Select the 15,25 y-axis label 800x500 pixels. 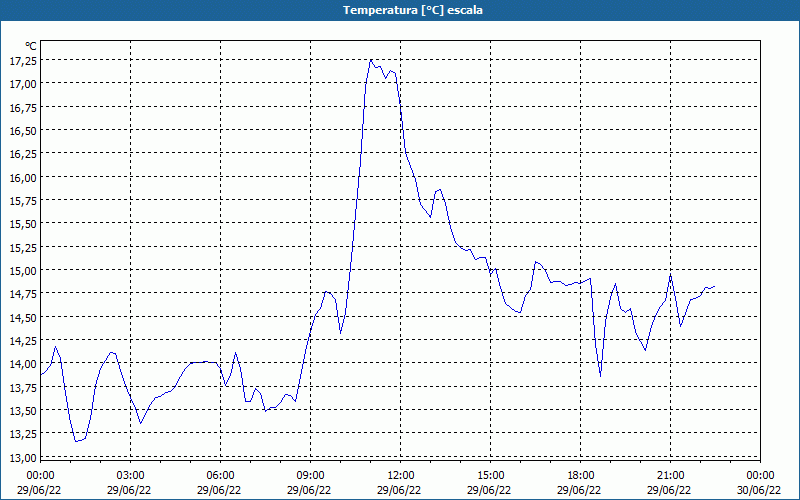[x=23, y=247]
